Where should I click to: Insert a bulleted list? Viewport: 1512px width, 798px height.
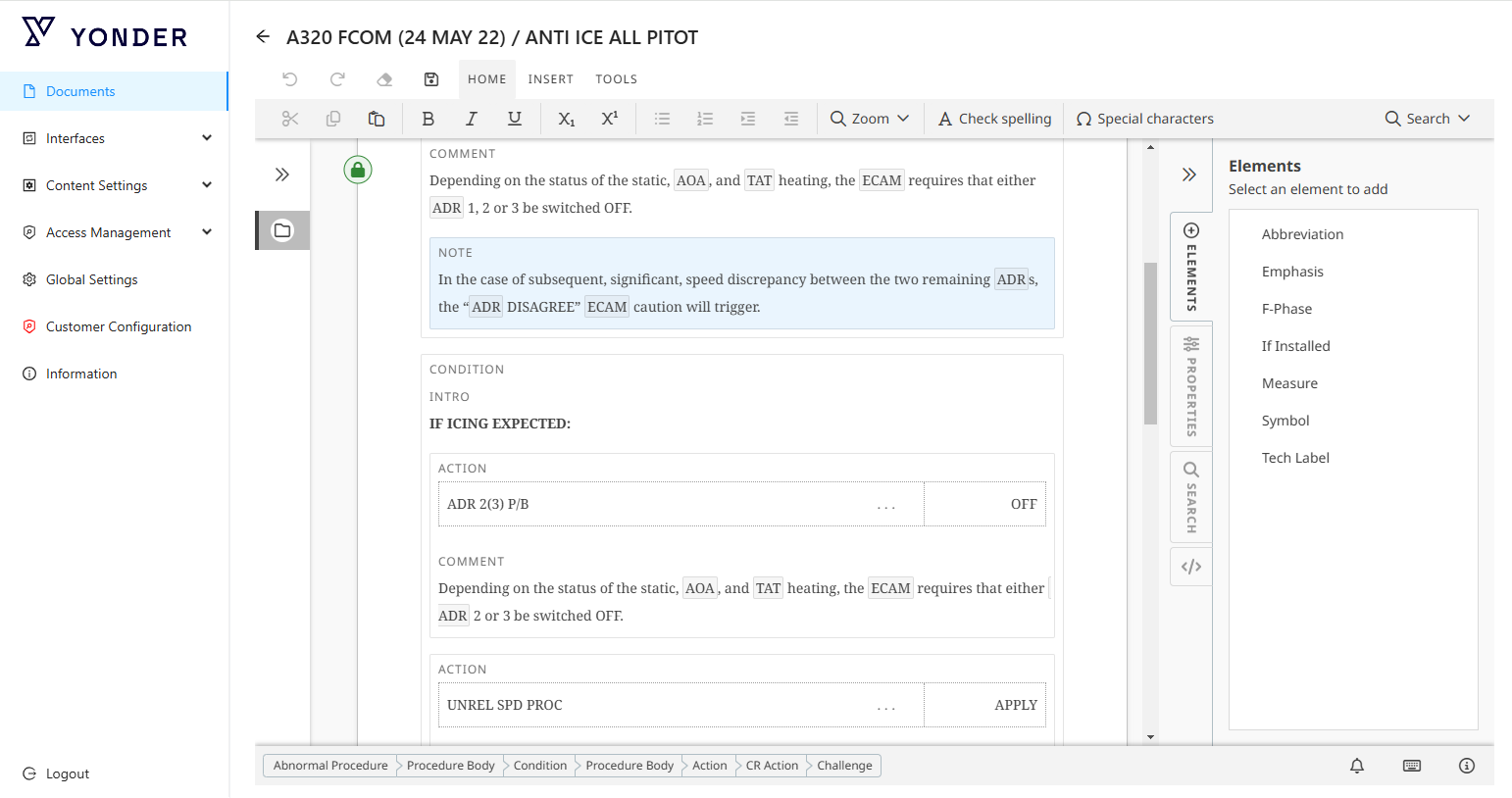click(x=663, y=119)
